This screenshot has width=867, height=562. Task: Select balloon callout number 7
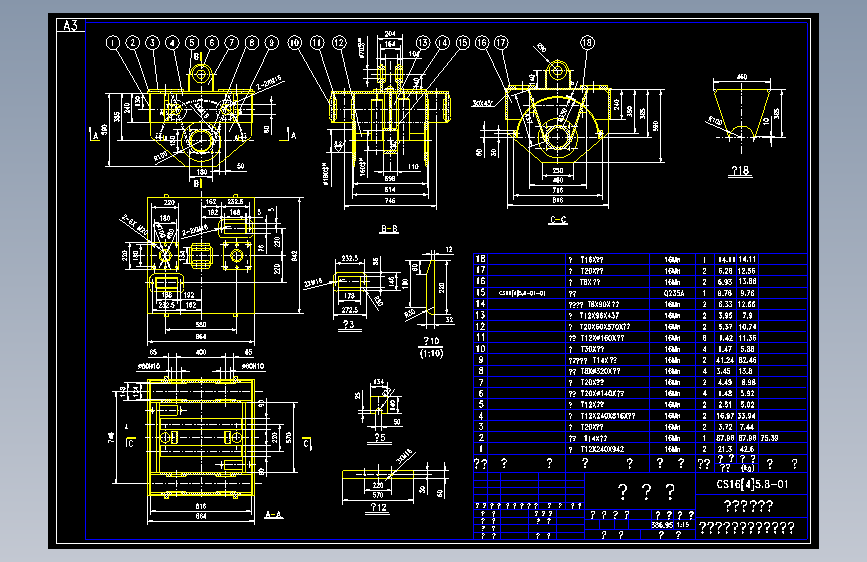click(x=232, y=43)
